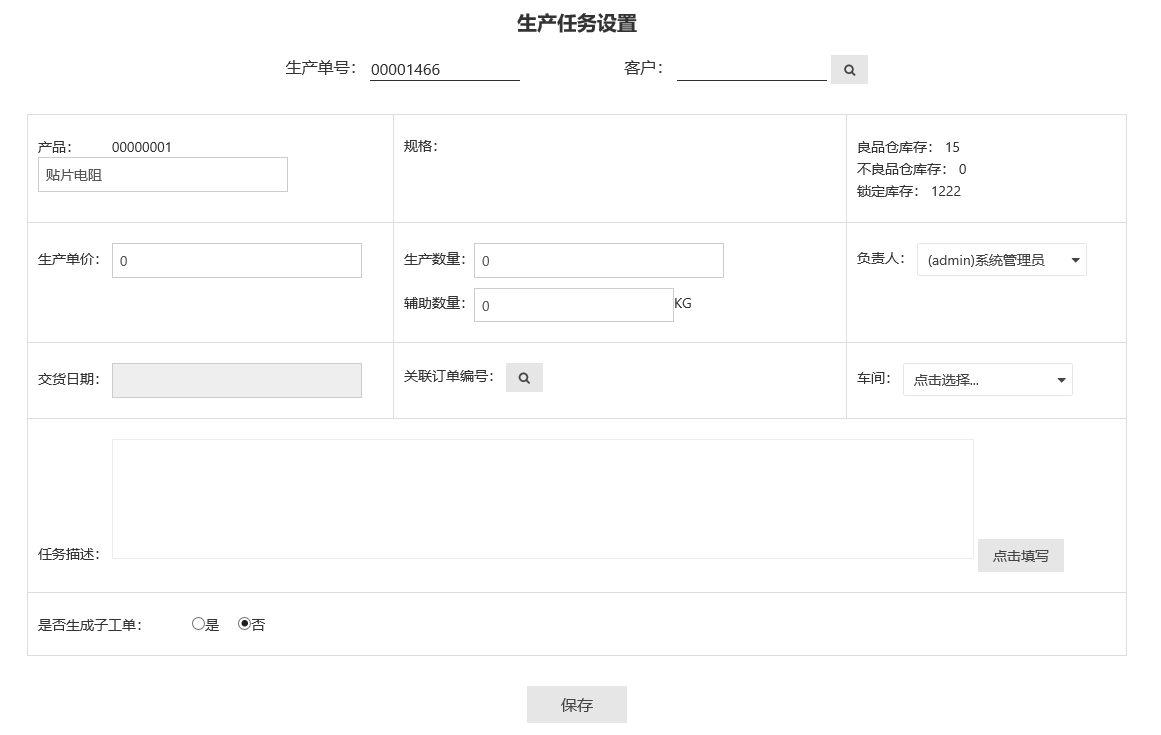Click the customer search magnifier icon

(x=849, y=70)
